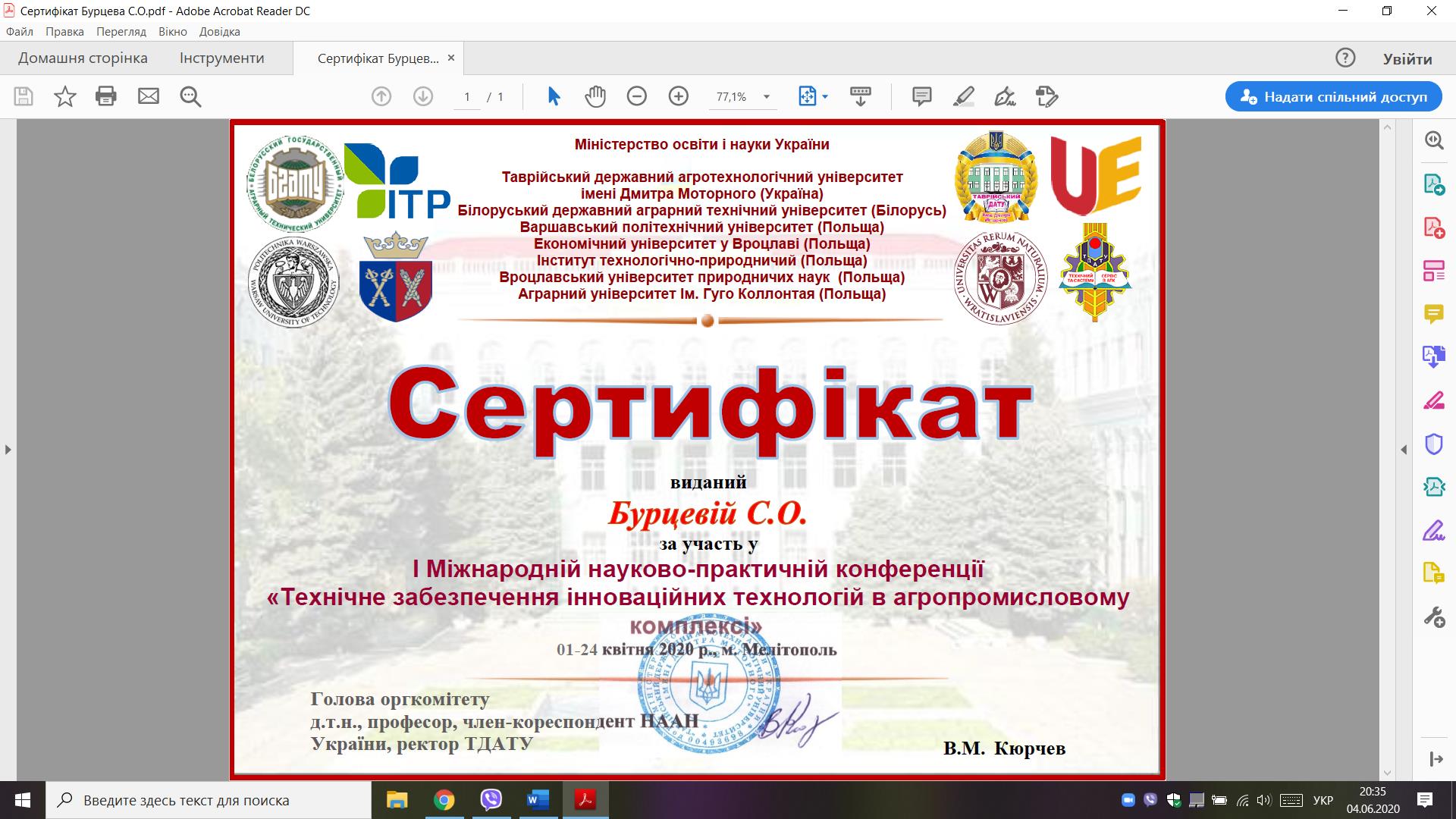
Task: Send file by email envelope icon
Action: pos(149,96)
